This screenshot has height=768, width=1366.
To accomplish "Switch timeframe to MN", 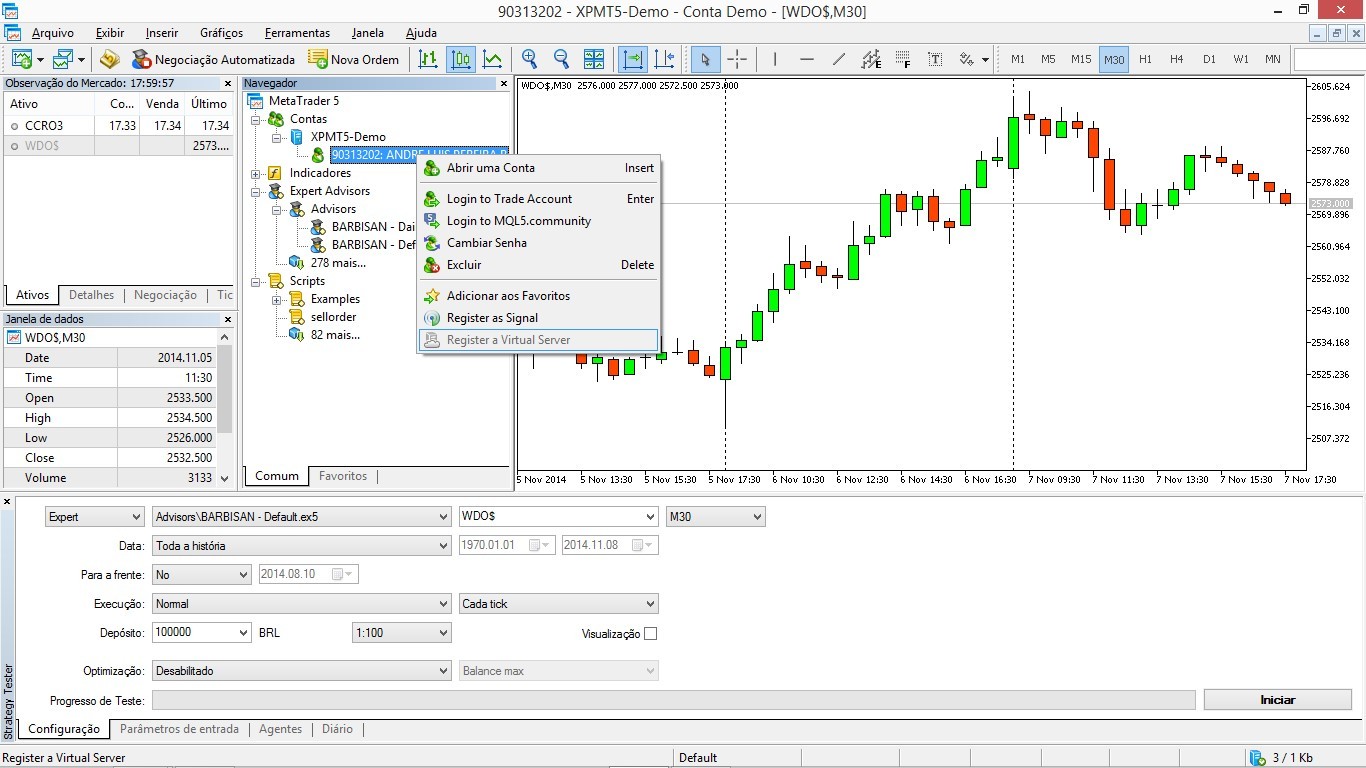I will (x=1273, y=59).
